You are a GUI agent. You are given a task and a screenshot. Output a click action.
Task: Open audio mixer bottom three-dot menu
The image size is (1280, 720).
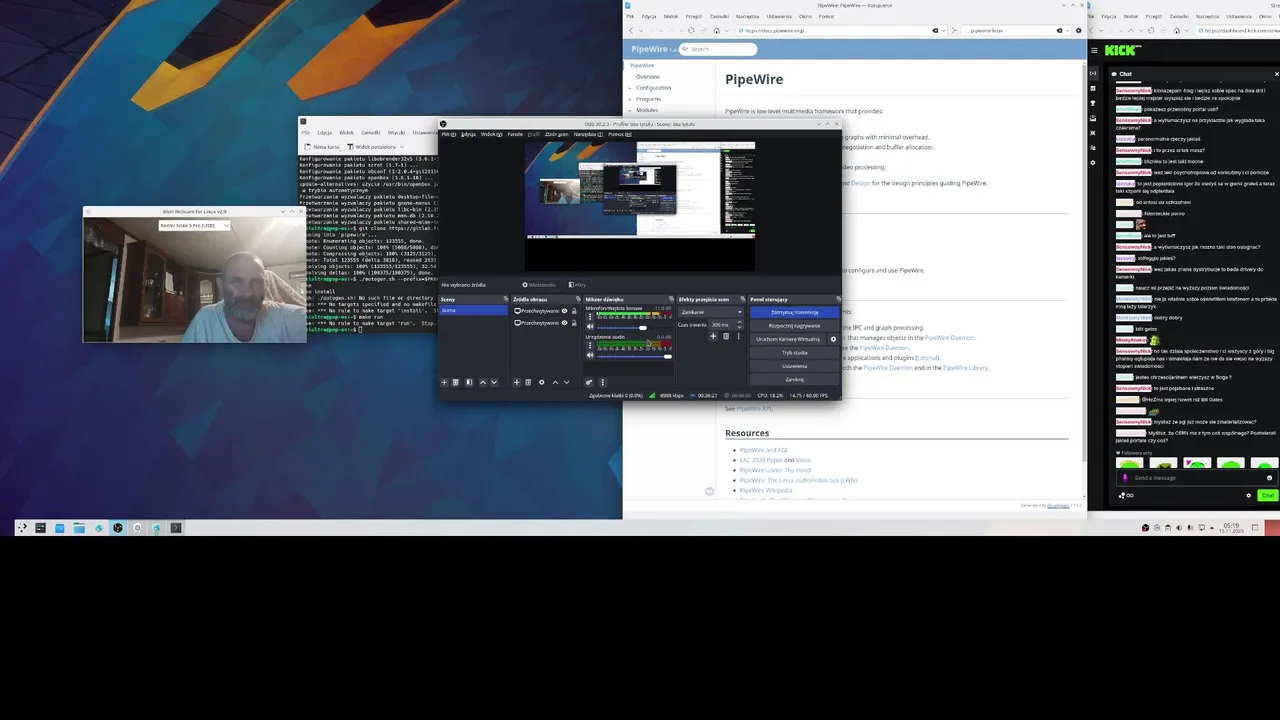coord(602,382)
